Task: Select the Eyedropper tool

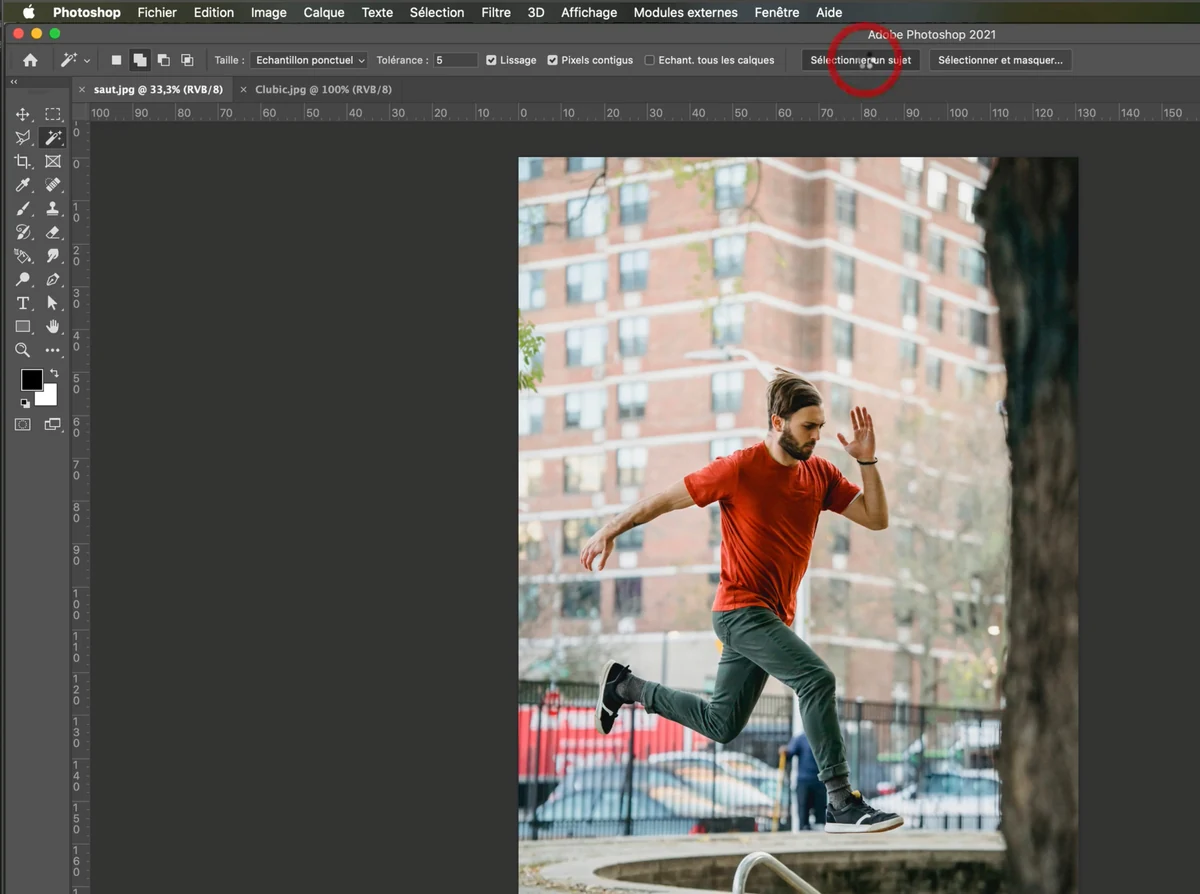Action: pyautogui.click(x=23, y=185)
